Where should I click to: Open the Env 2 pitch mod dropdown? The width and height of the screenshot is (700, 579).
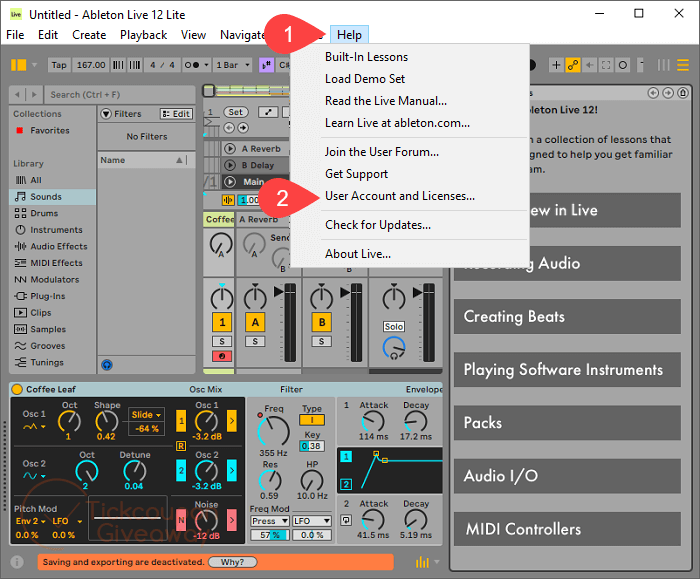[30, 521]
